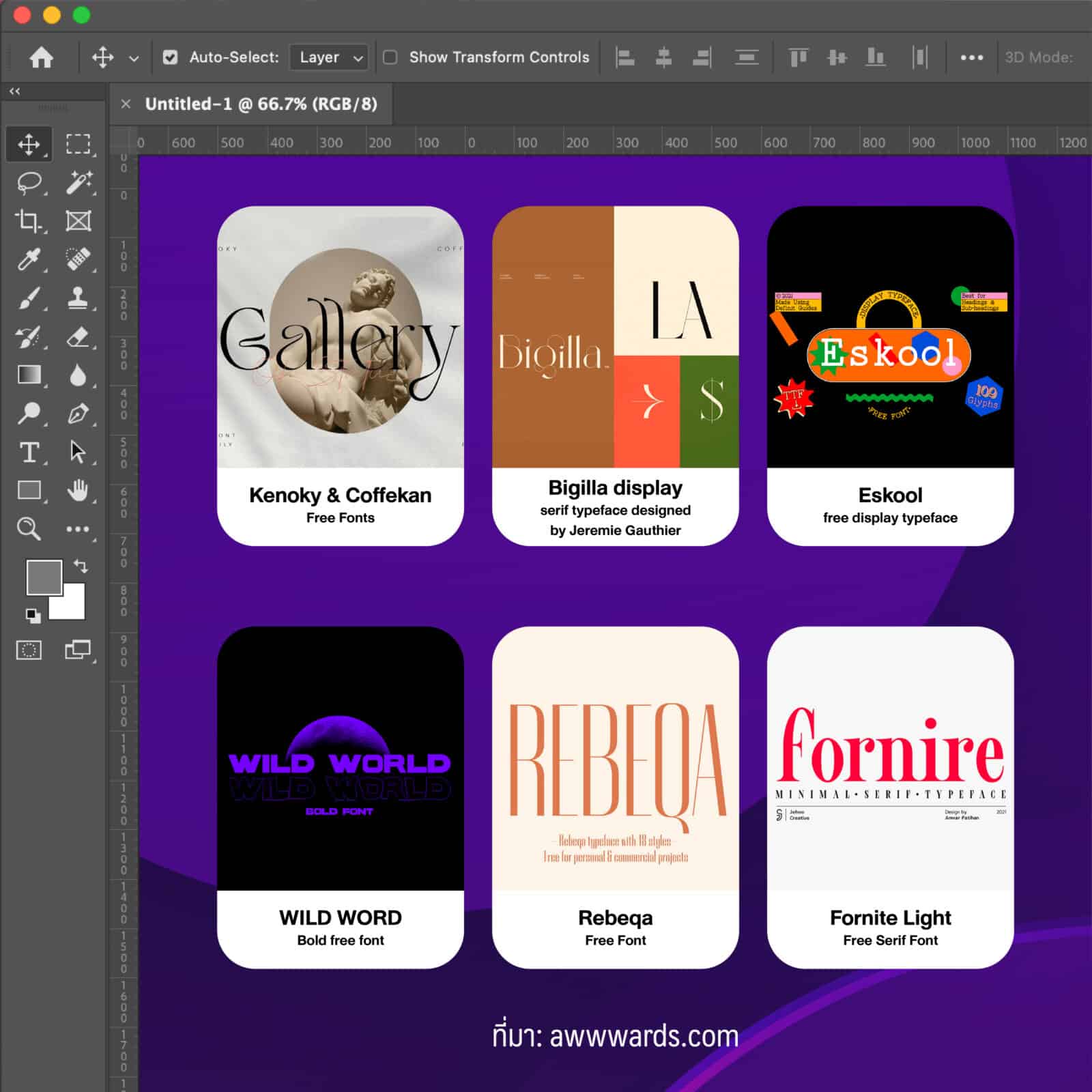Toggle Quick Mask mode
1092x1092 pixels.
pyautogui.click(x=29, y=650)
